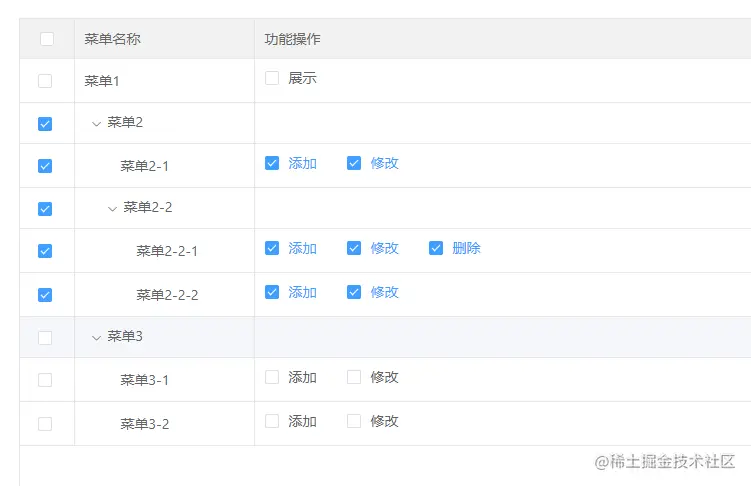751x486 pixels.
Task: Uncheck the row checkbox for 菜单2-2
Action: click(45, 209)
